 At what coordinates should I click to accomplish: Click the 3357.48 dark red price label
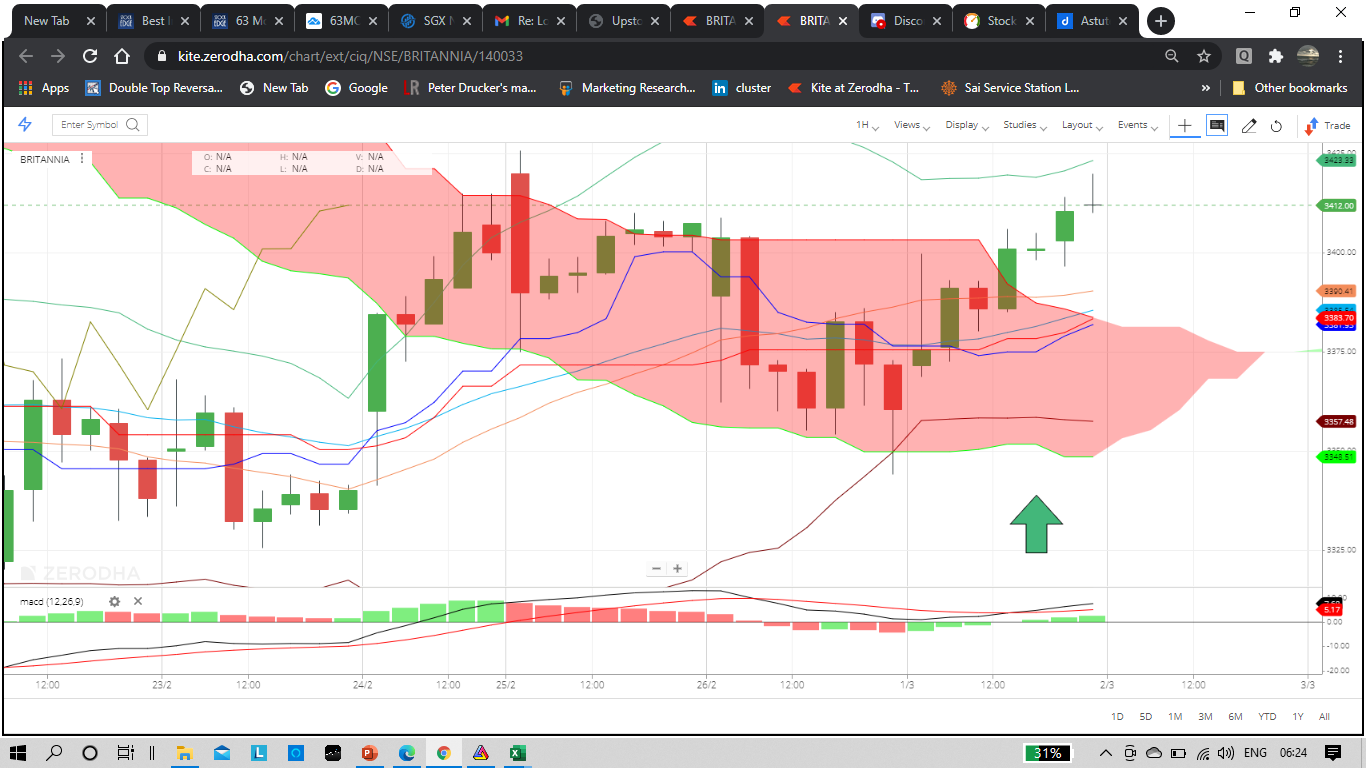(1339, 421)
